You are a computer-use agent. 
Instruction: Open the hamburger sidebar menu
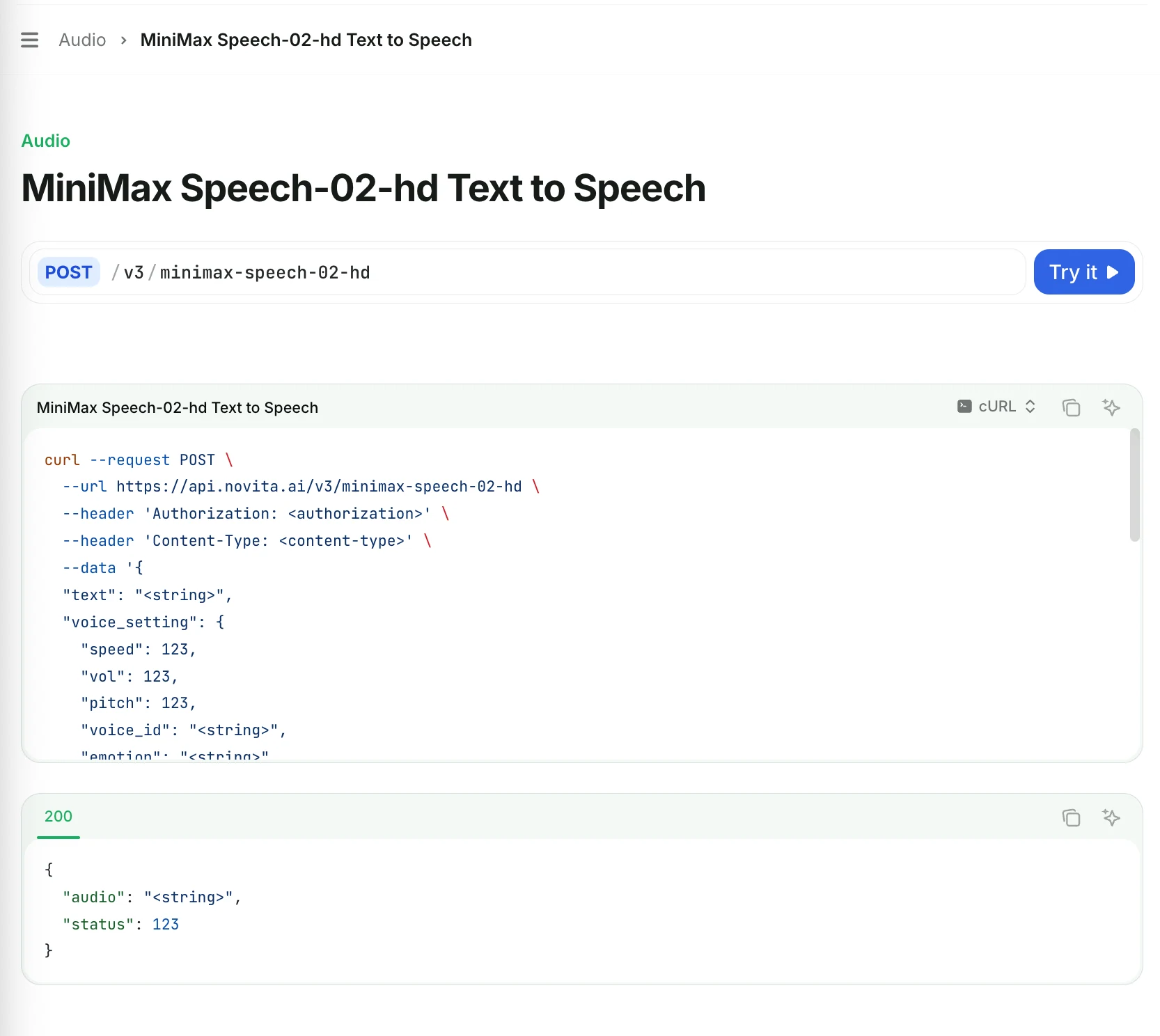[29, 40]
